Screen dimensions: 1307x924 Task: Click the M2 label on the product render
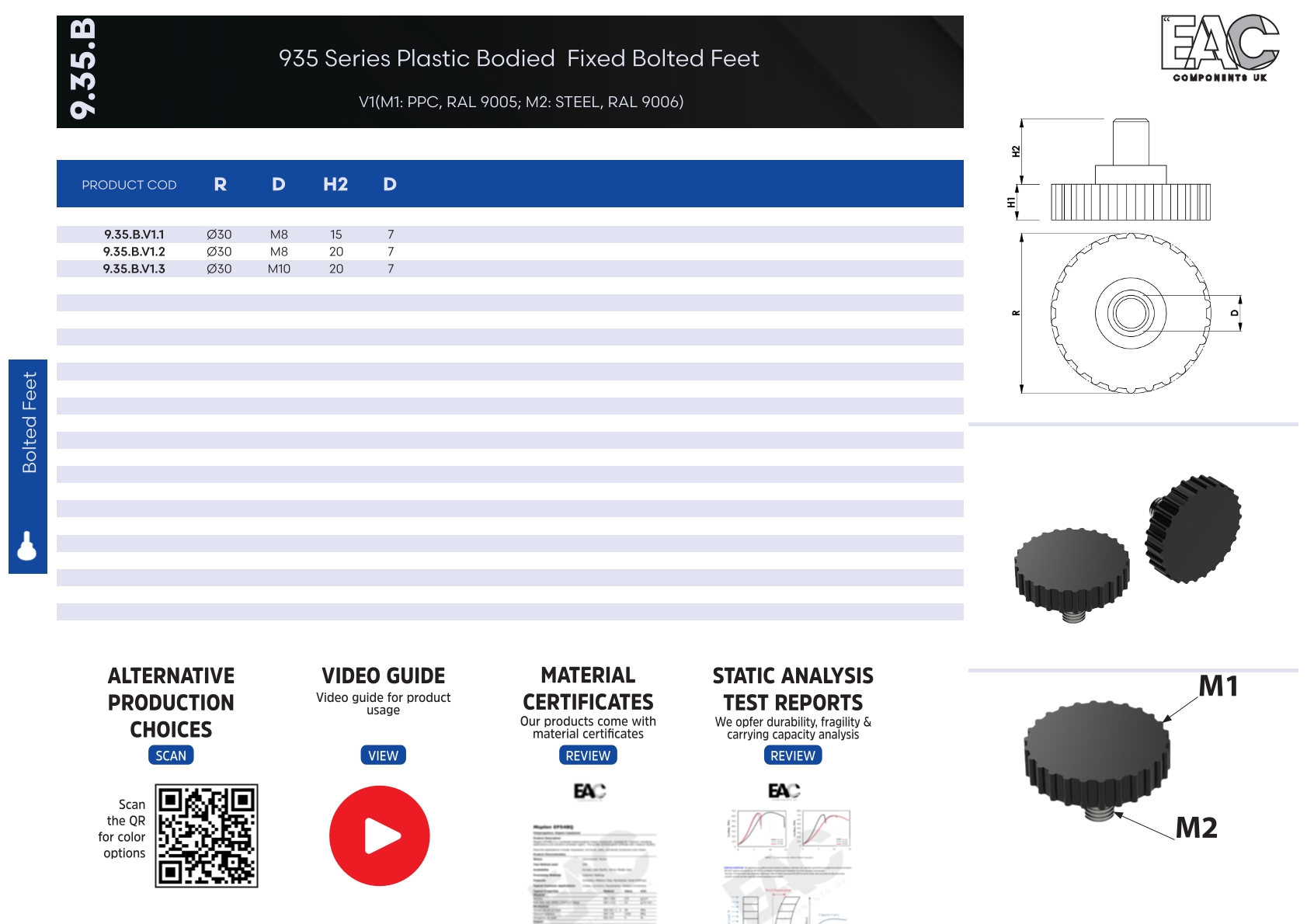1196,828
